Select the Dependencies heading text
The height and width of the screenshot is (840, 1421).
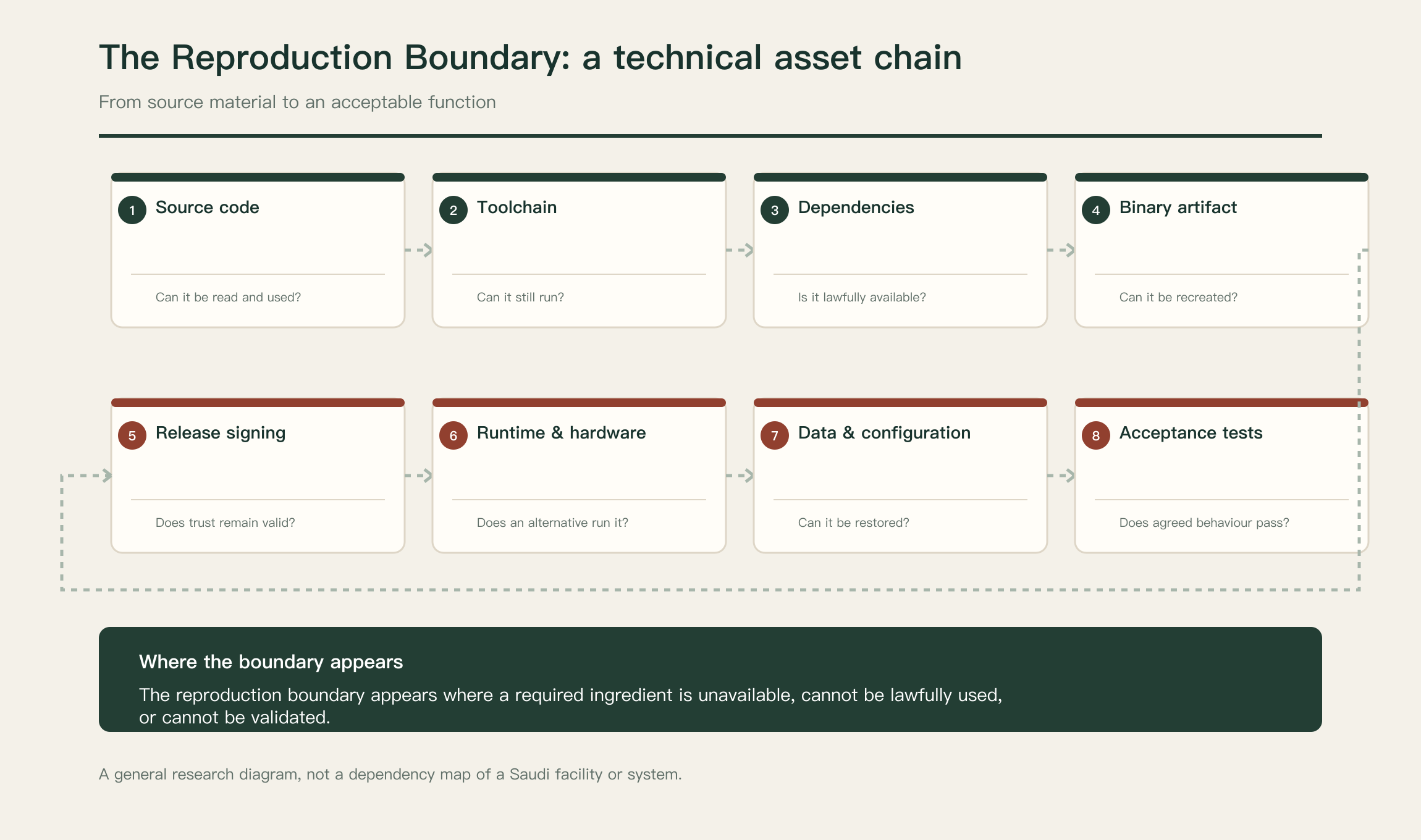click(856, 208)
